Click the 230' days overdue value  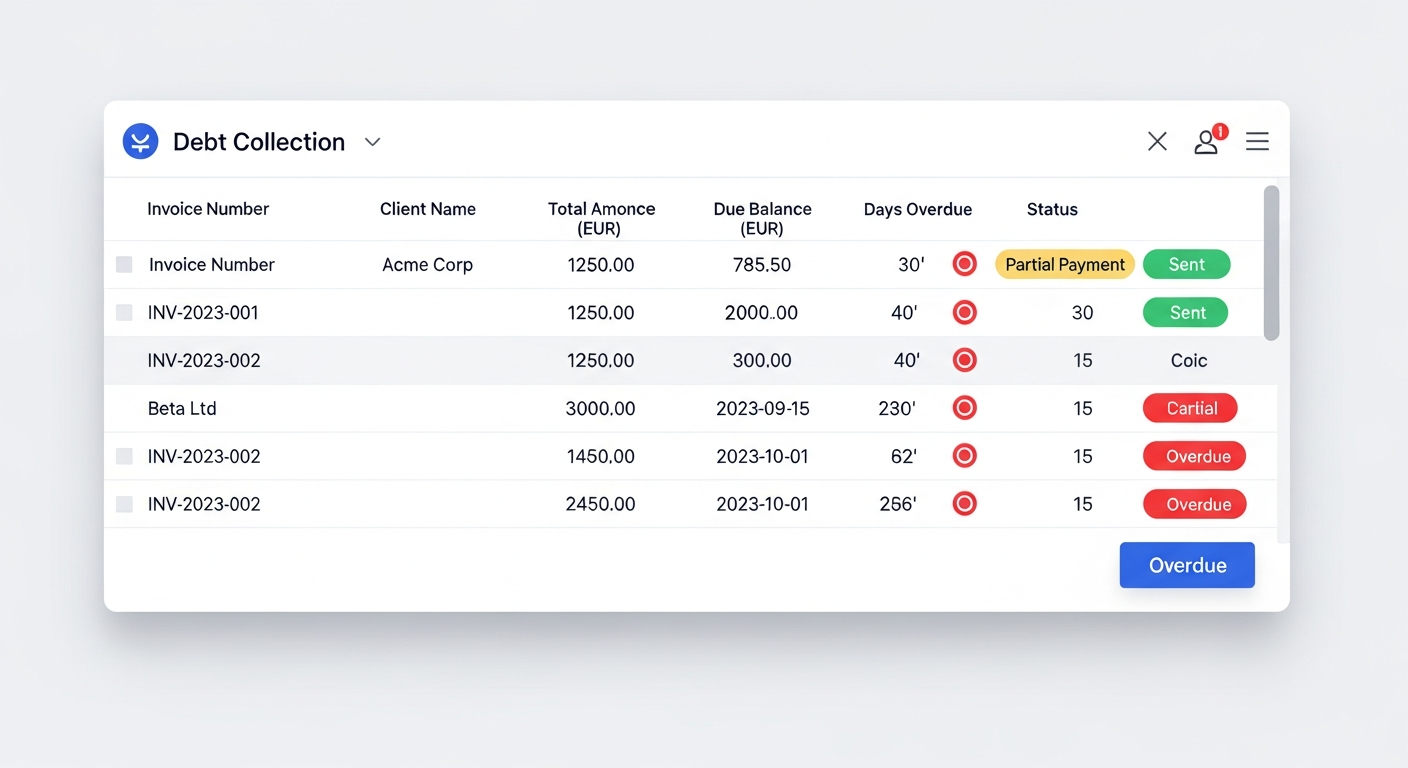(x=896, y=409)
